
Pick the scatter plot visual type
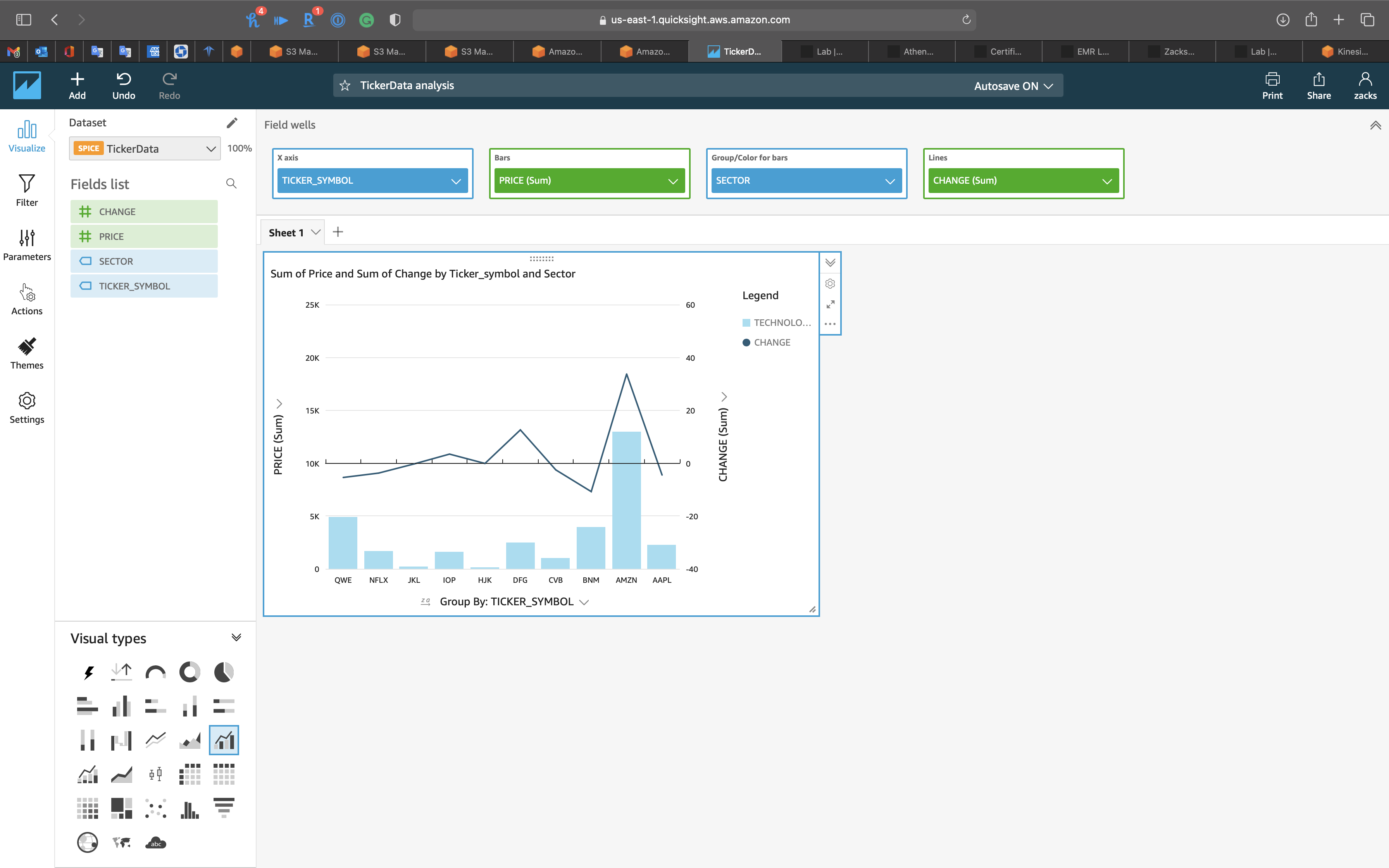pos(155,808)
